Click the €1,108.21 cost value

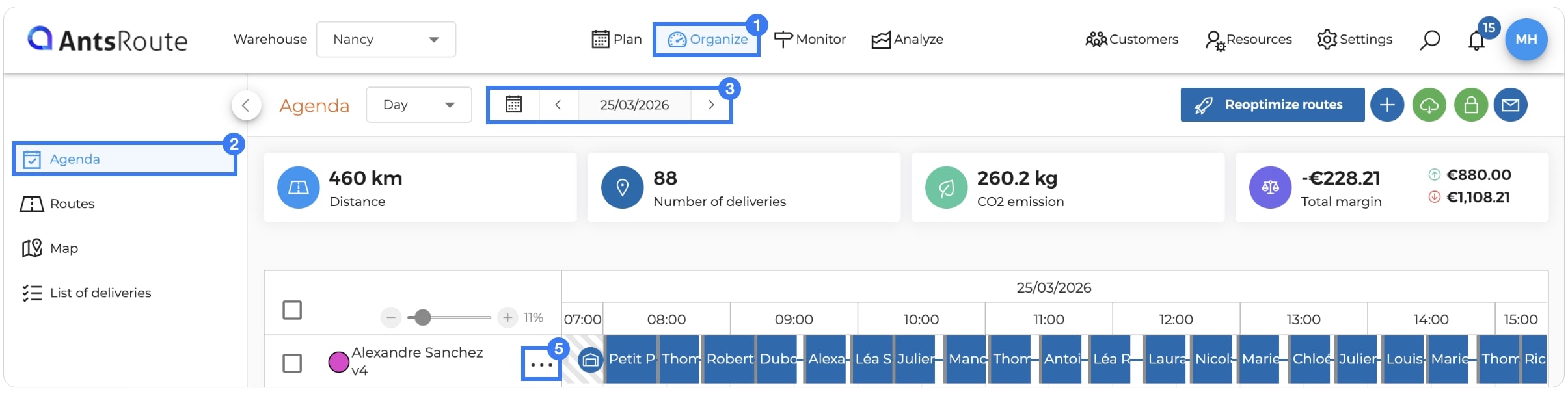tap(1478, 197)
